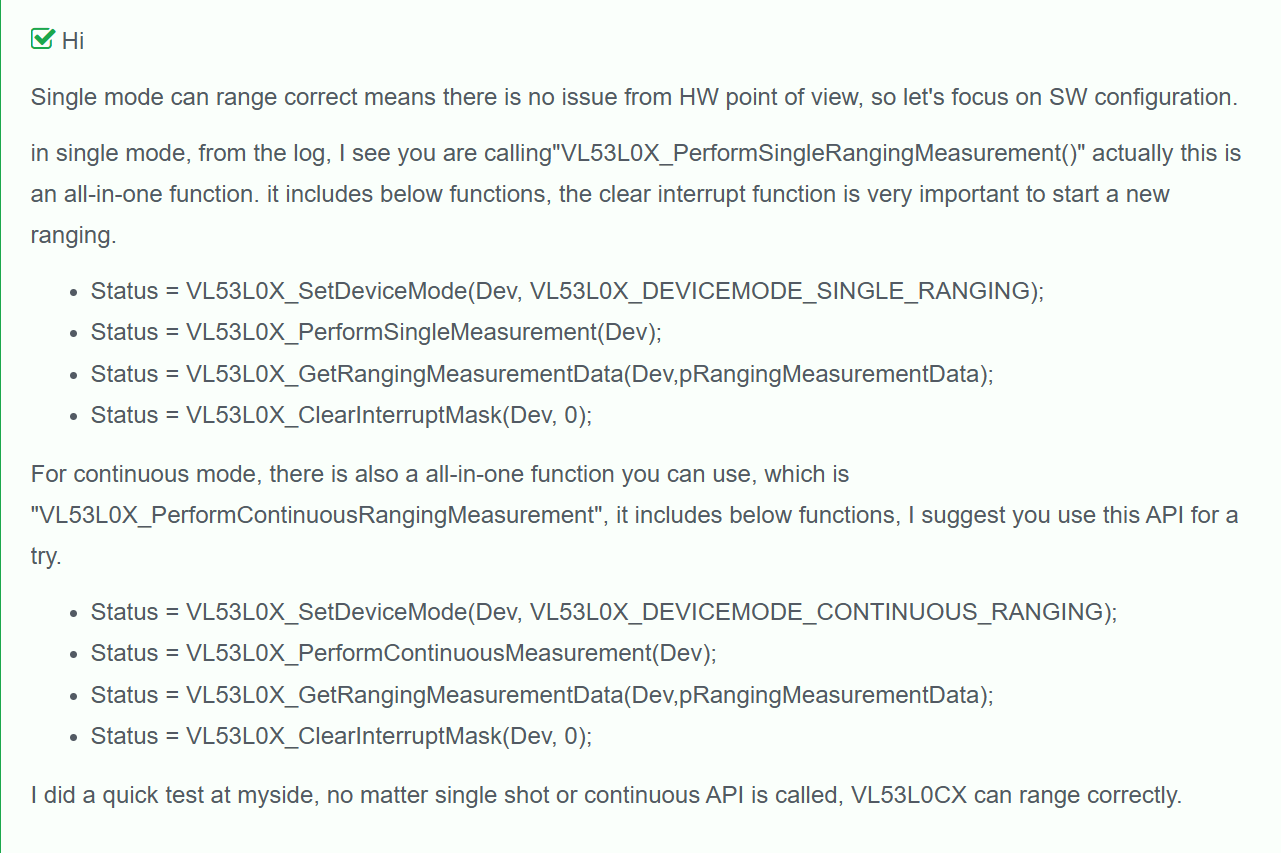Click the "Single mode can range correct" sentence
Image resolution: width=1281 pixels, height=853 pixels.
(635, 97)
